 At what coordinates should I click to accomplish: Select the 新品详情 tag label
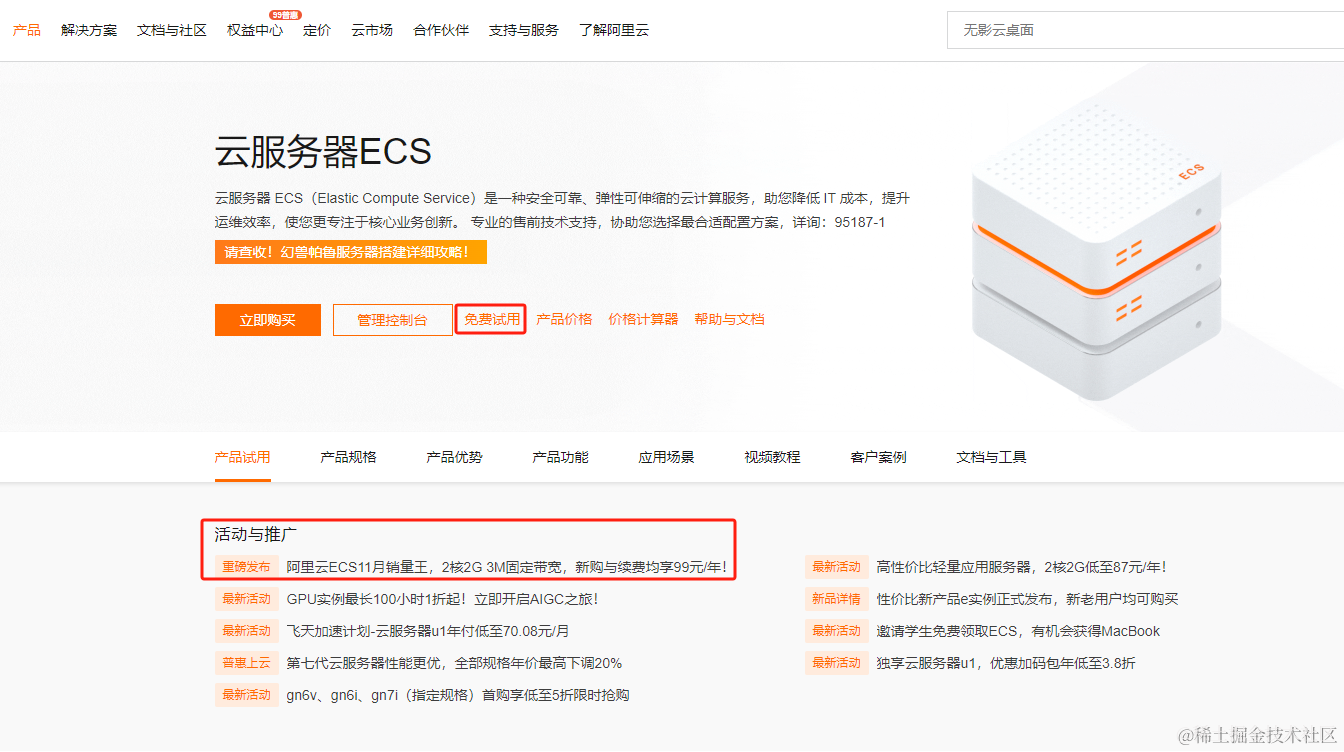(836, 599)
